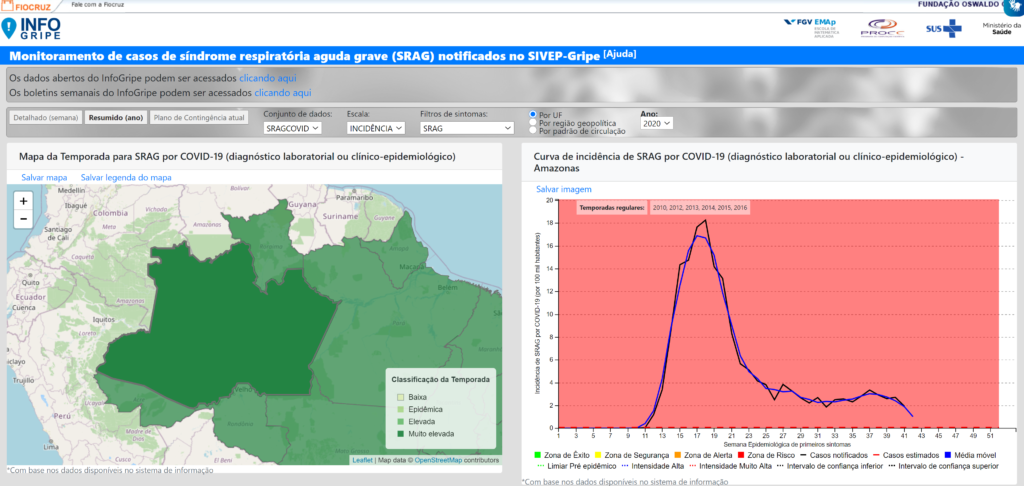Image resolution: width=1024 pixels, height=486 pixels.
Task: Select the Por UF radio option
Action: [533, 114]
